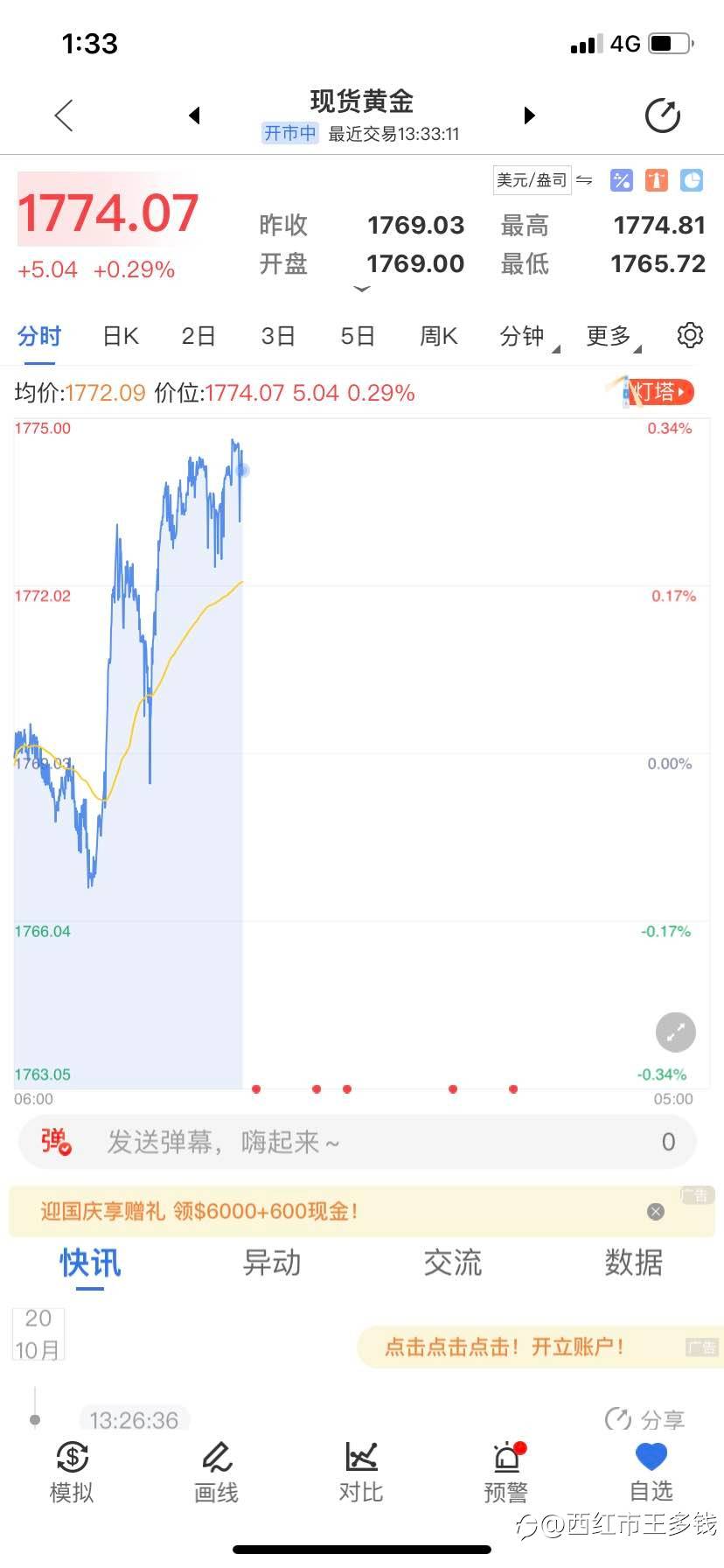Open chart settings gear icon
Image resolution: width=724 pixels, height=1568 pixels.
tap(690, 335)
